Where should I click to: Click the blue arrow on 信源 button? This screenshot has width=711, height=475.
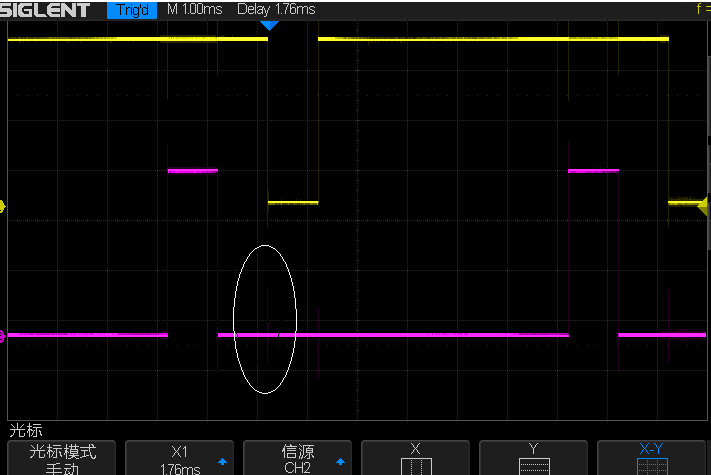tap(339, 462)
